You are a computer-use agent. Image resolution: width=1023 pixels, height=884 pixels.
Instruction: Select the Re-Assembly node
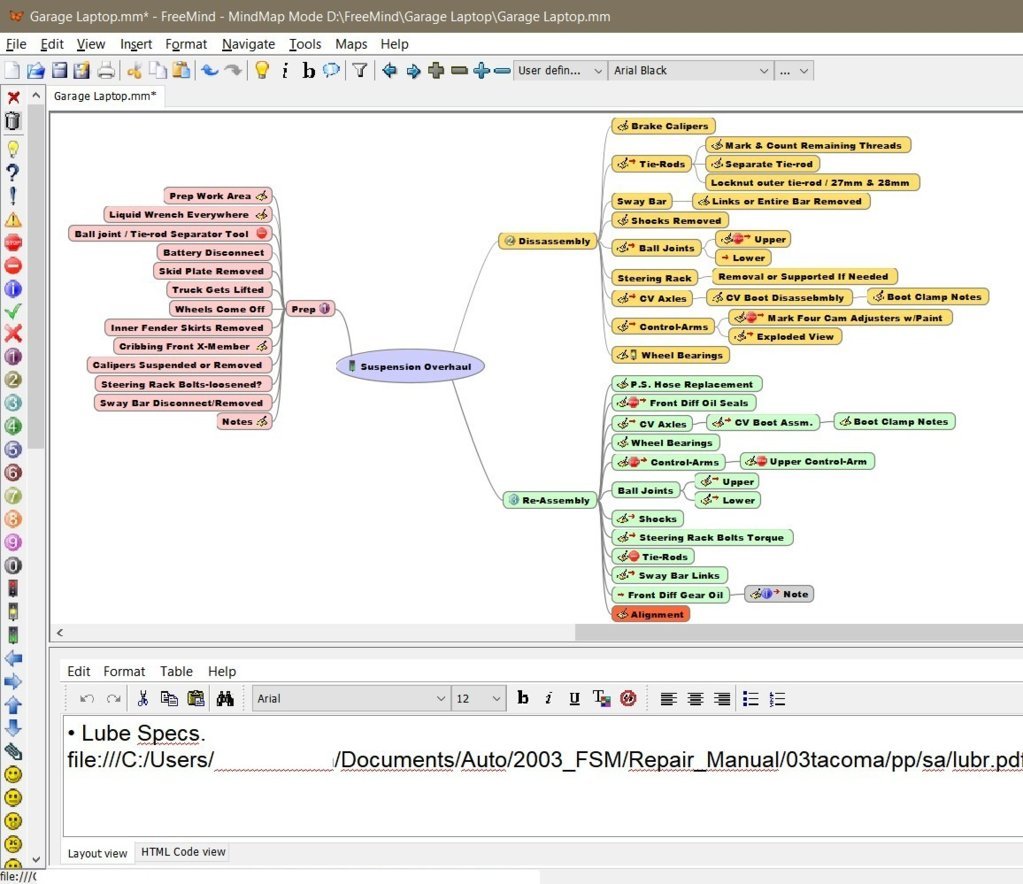tap(549, 500)
